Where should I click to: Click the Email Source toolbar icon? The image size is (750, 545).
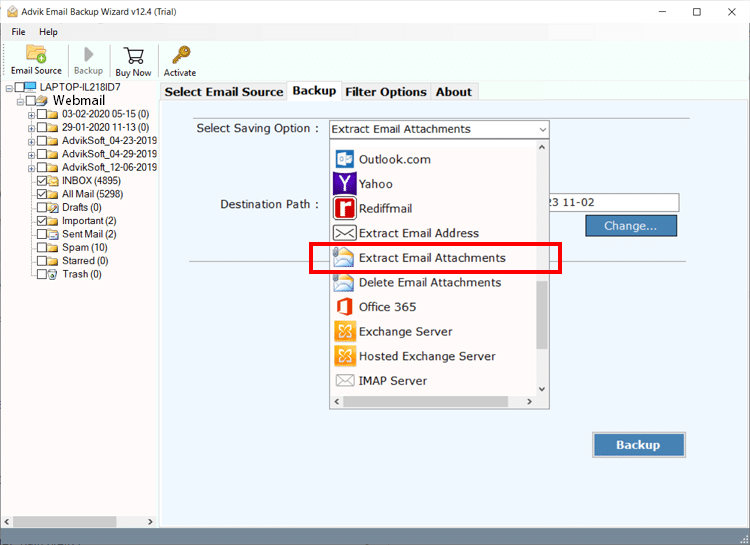(36, 54)
